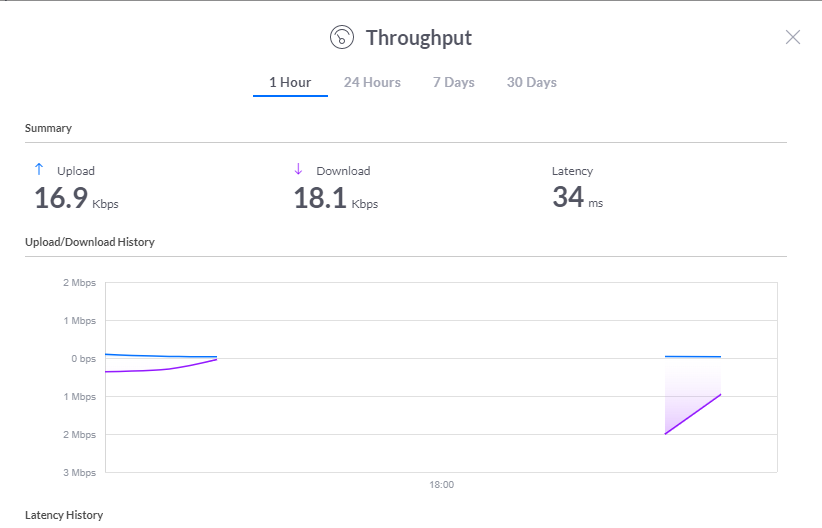The image size is (822, 528).
Task: Switch to the 24 Hours tab
Action: click(372, 82)
